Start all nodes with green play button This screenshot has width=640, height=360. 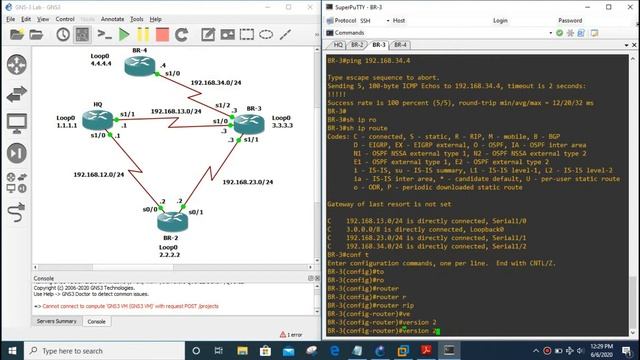[124, 35]
